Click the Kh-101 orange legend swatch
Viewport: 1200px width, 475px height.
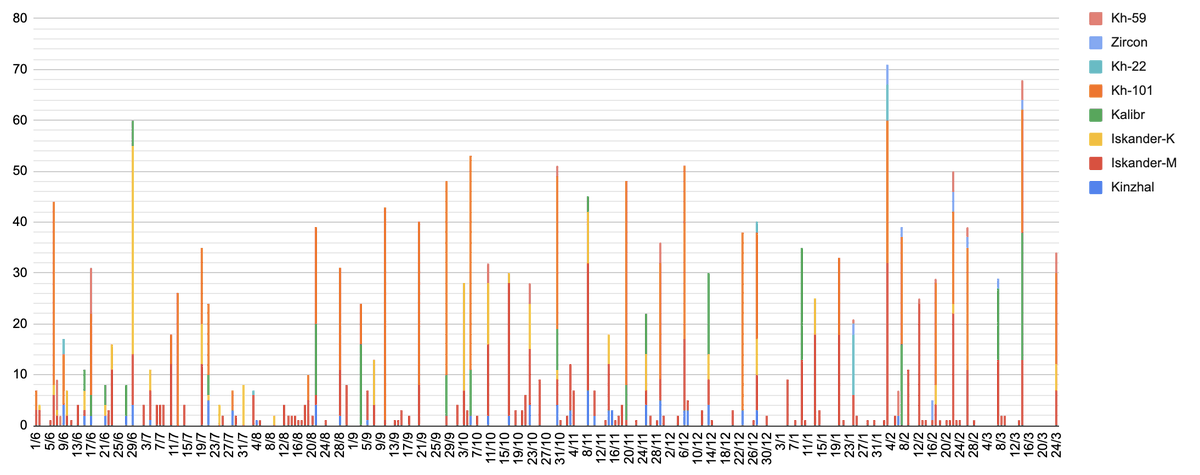click(x=1098, y=93)
